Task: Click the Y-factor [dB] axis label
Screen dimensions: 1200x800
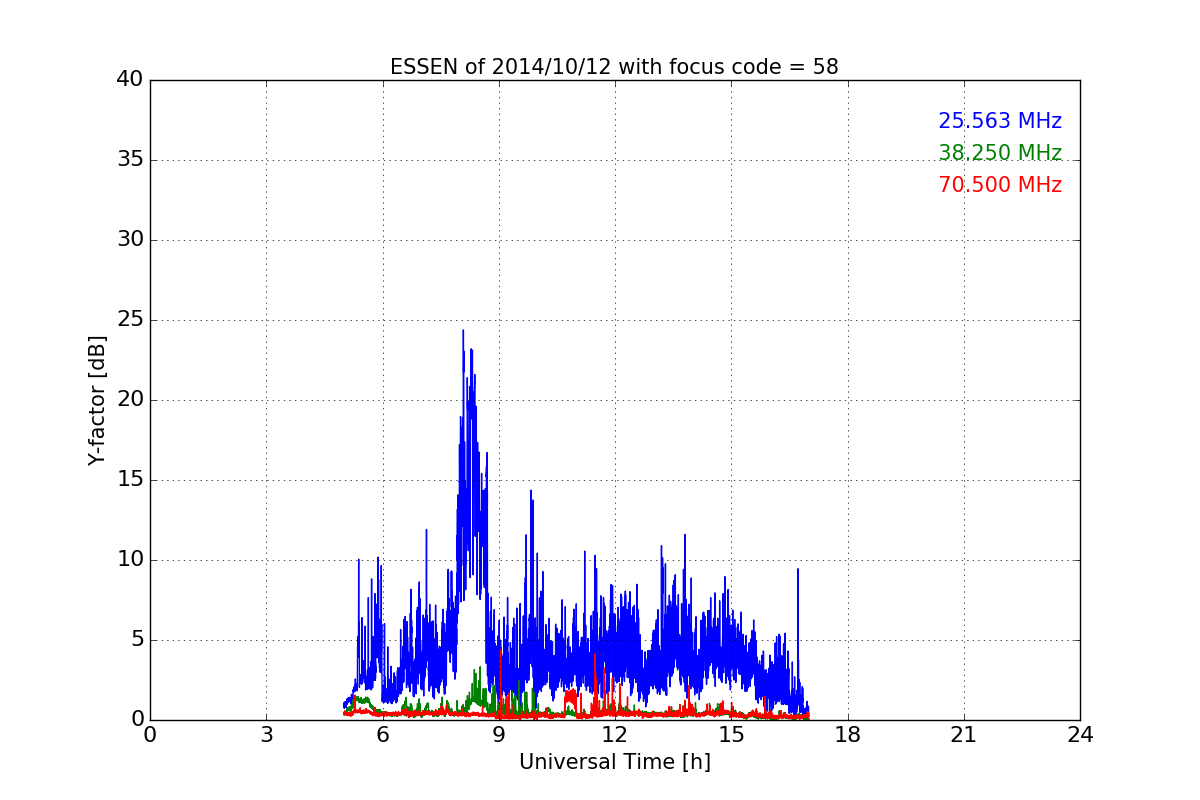Action: click(x=97, y=400)
